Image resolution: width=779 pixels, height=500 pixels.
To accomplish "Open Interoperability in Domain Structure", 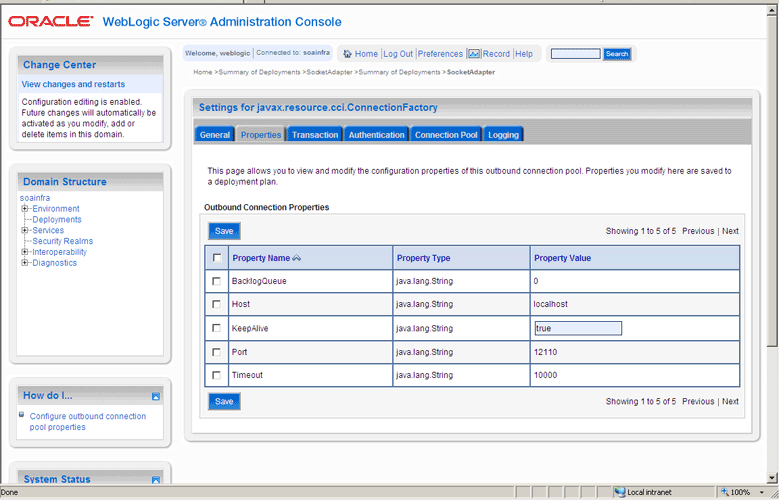I will coord(60,252).
